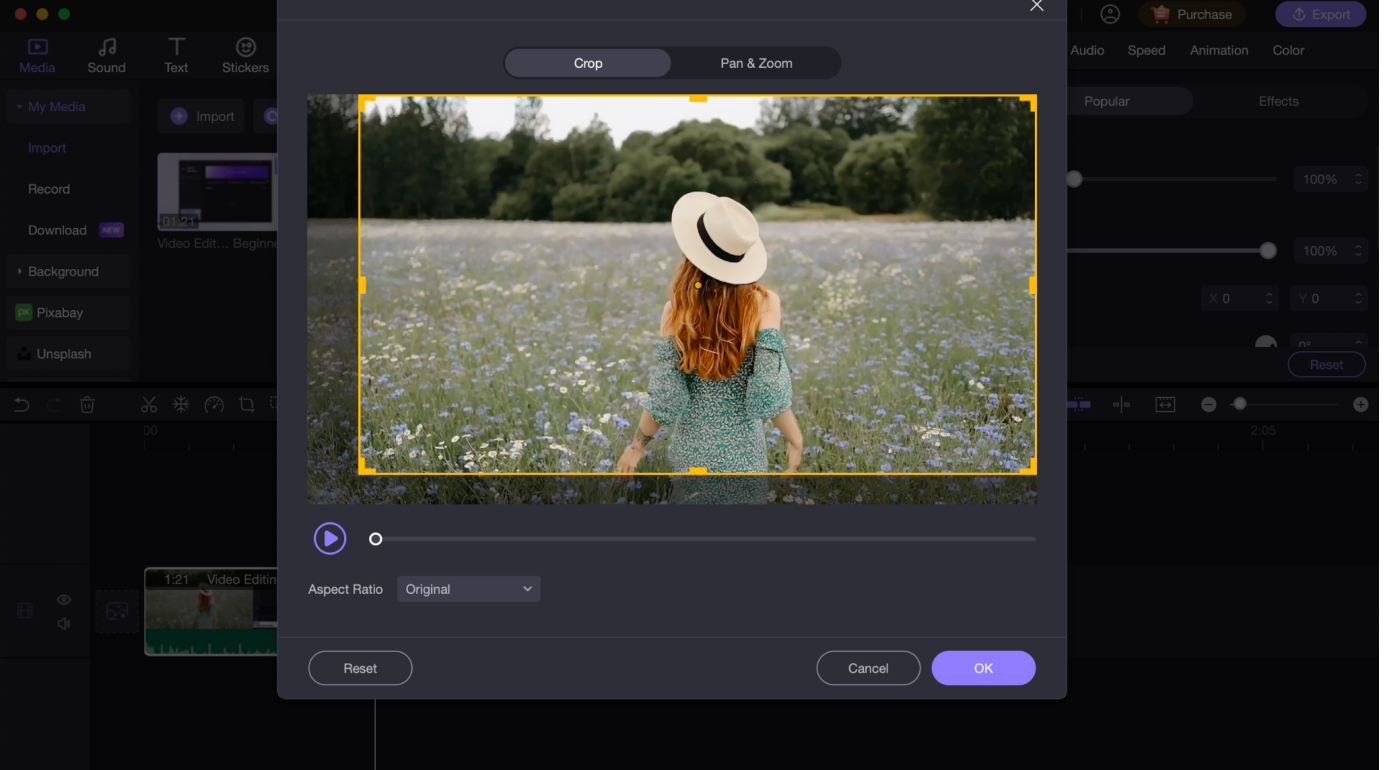
Task: Toggle video track visibility eye icon
Action: tap(64, 600)
